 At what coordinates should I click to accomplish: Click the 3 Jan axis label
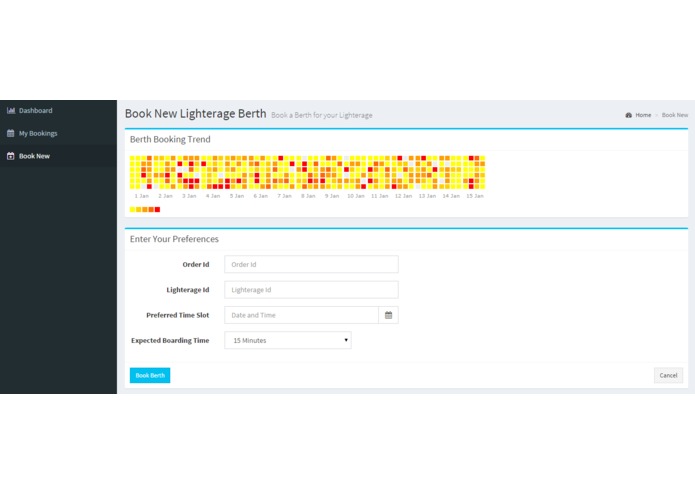point(189,196)
